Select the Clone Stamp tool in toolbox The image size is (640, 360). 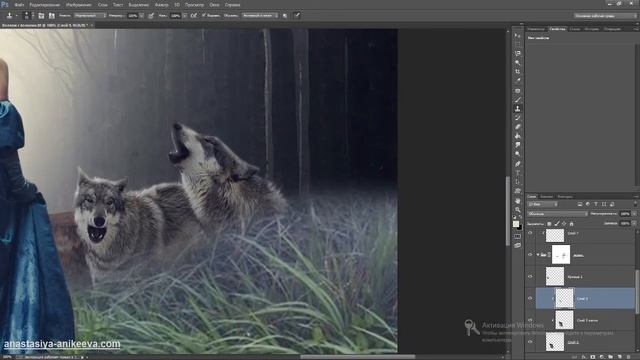(518, 109)
